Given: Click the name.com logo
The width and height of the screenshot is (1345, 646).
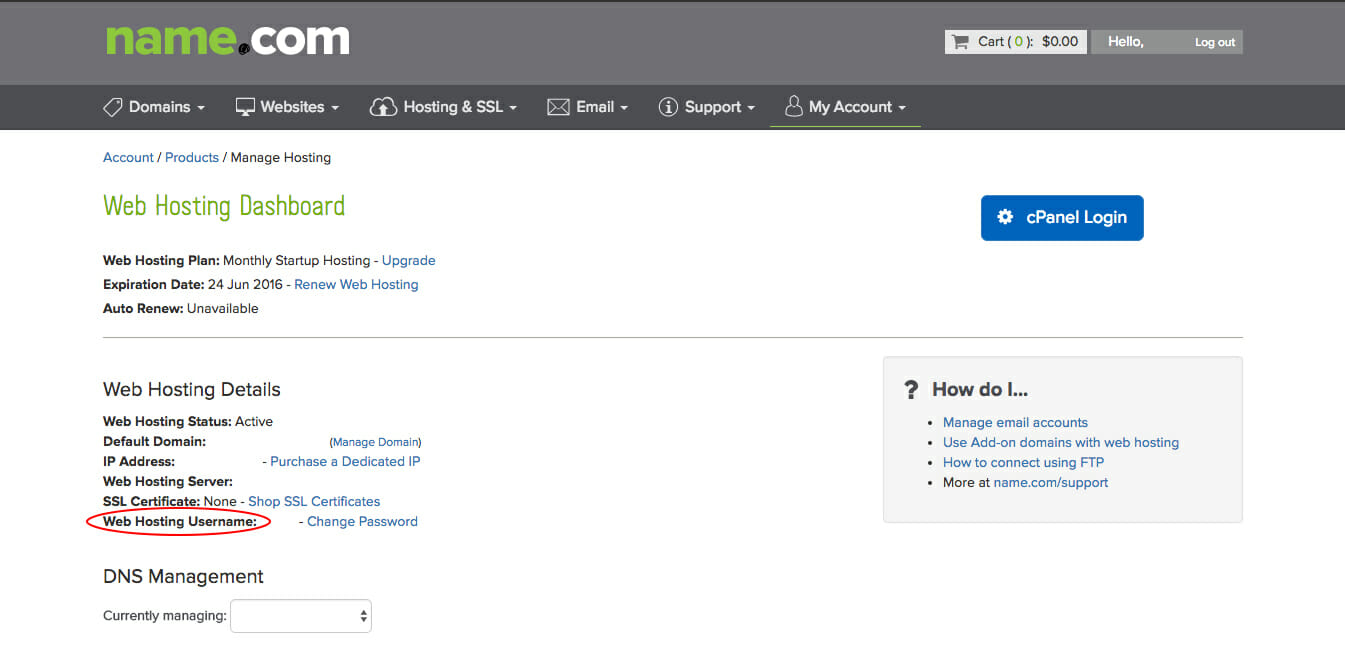Looking at the screenshot, I should click(227, 40).
